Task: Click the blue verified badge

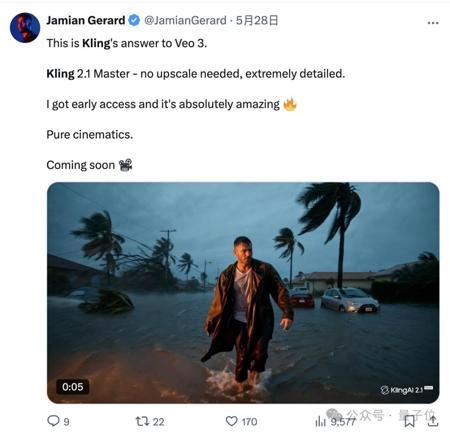Action: (134, 20)
